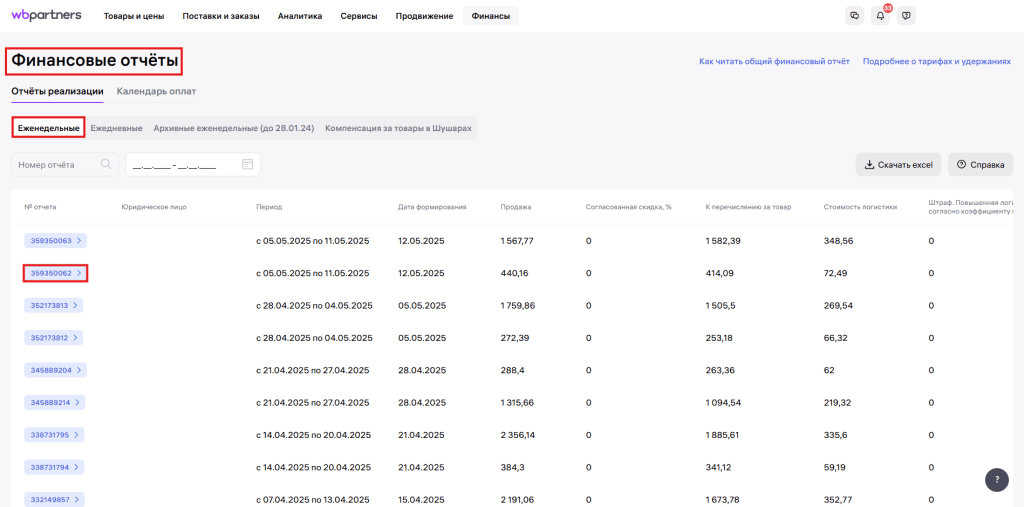The image size is (1024, 507).
Task: Click payout value 1 582,39
Action: coord(723,241)
